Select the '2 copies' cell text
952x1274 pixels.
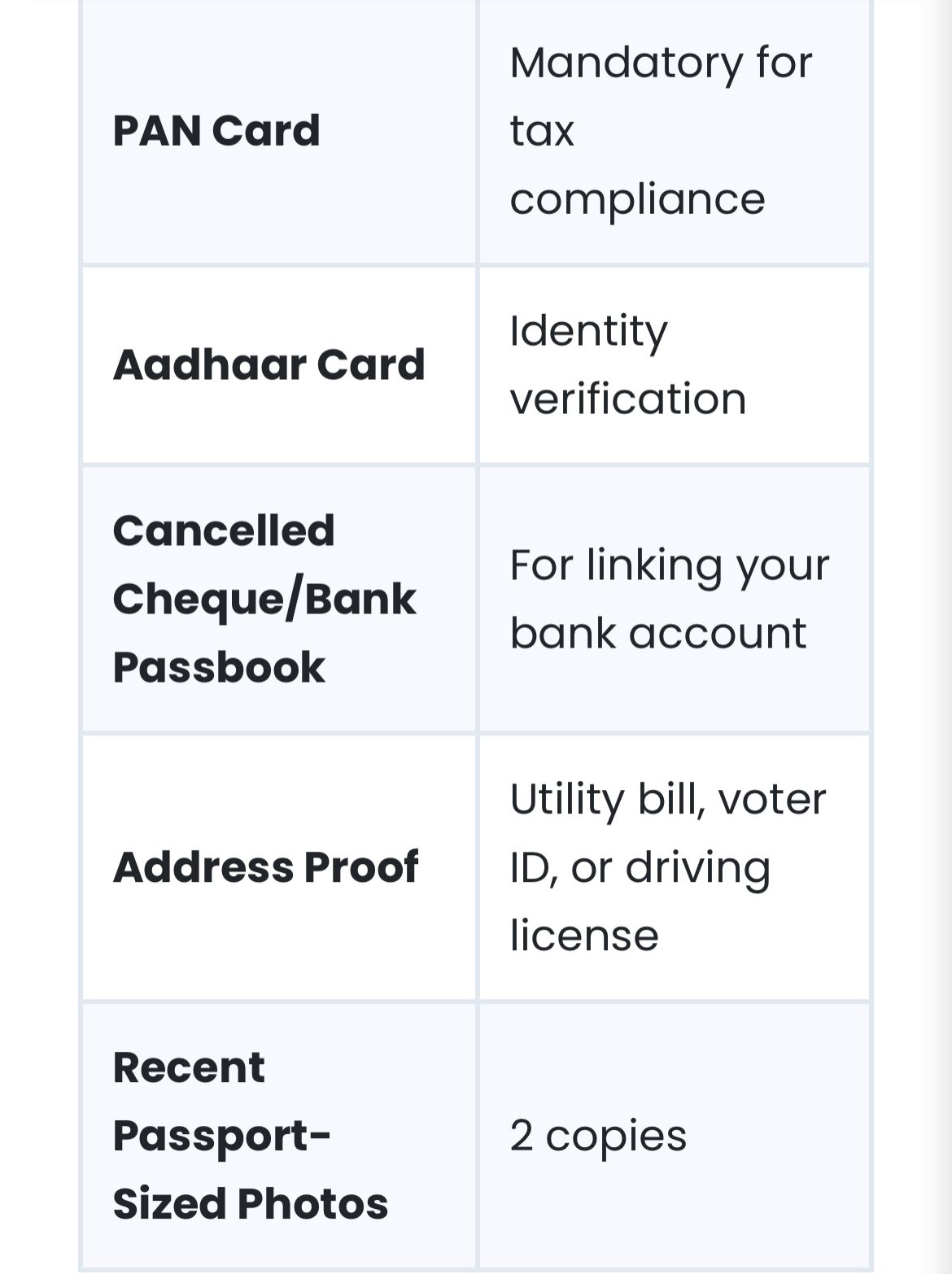pos(598,1136)
